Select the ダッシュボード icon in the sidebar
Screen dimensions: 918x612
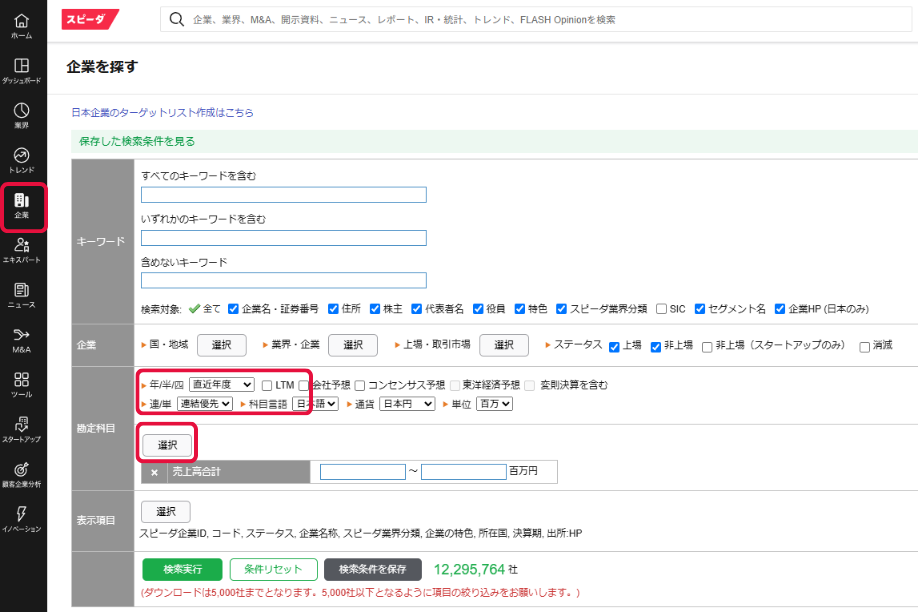(x=22, y=73)
